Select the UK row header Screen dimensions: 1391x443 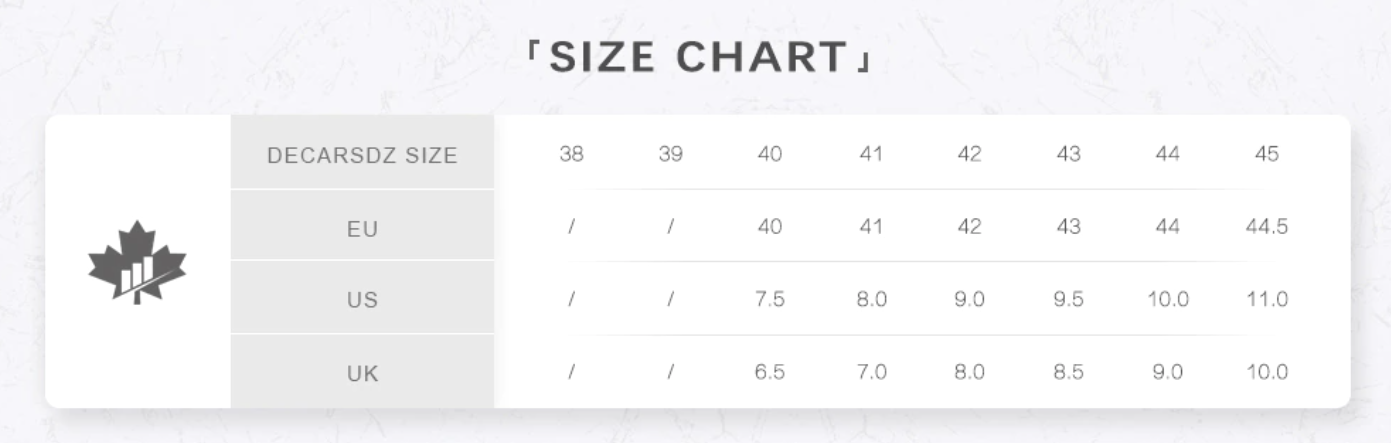point(362,373)
